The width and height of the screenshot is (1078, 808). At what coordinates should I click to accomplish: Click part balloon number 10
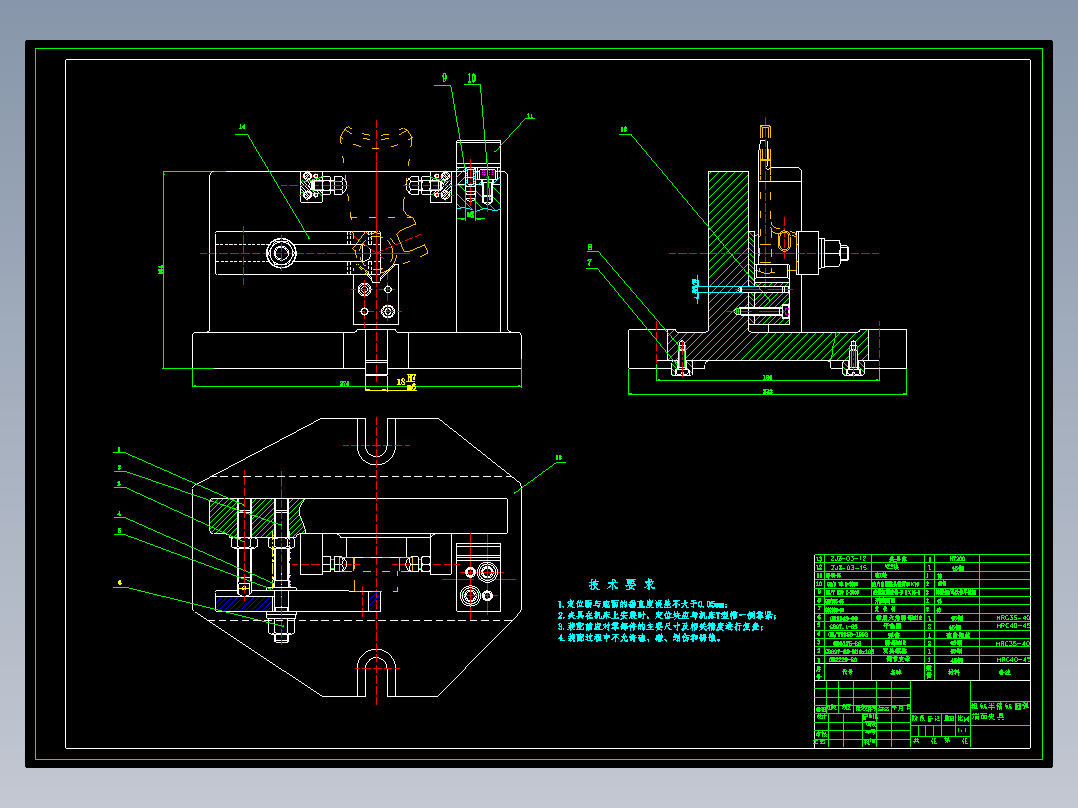point(472,78)
